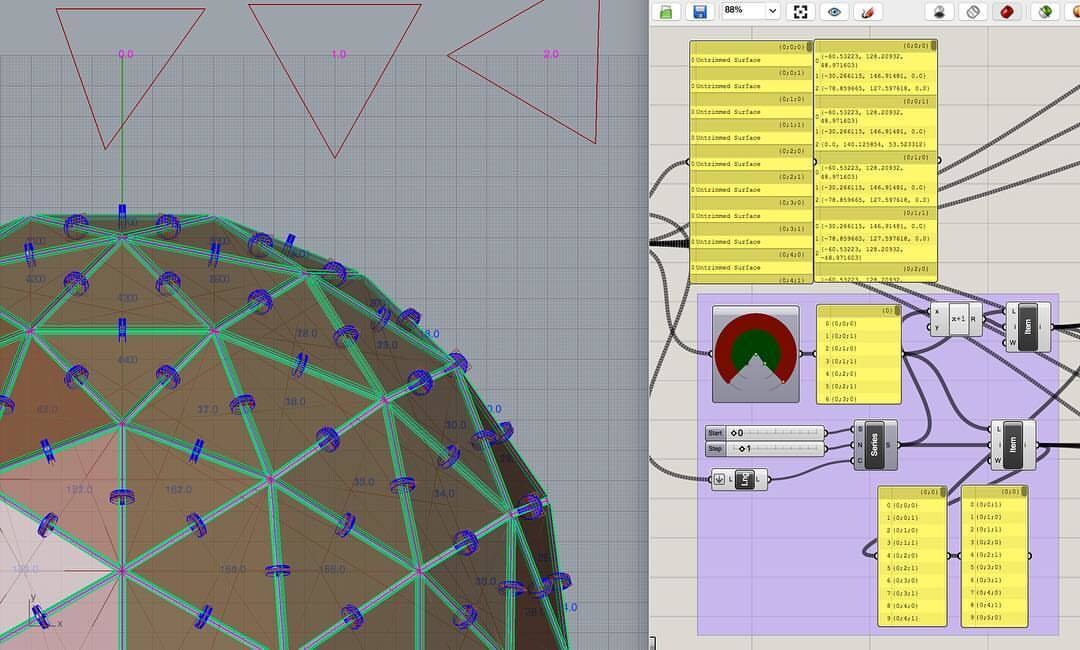
Task: Click the scroll grip of the {0} paths panel
Action: click(897, 311)
